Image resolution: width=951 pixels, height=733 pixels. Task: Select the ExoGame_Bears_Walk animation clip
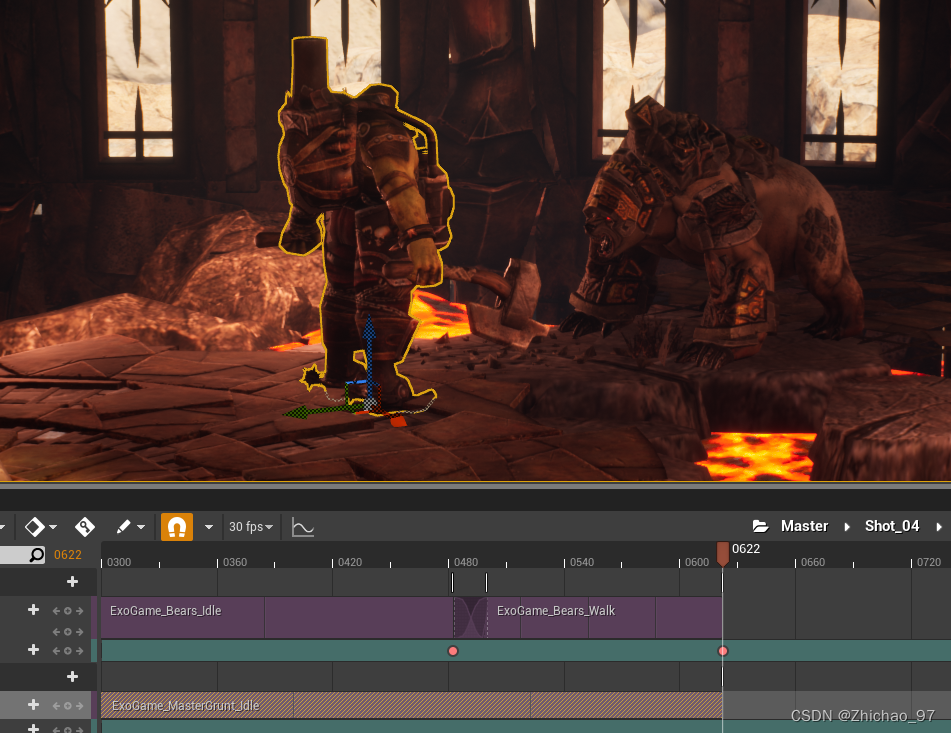(x=605, y=617)
